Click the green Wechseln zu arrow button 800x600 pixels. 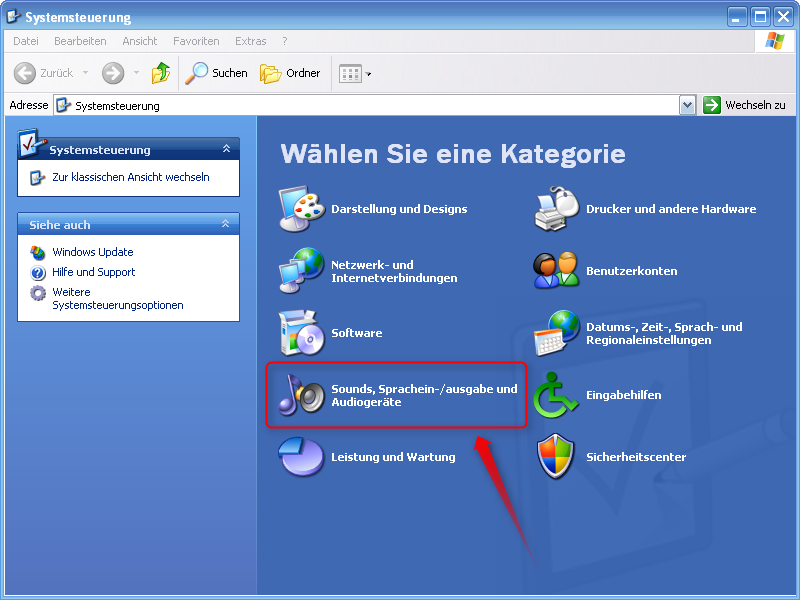[x=711, y=105]
